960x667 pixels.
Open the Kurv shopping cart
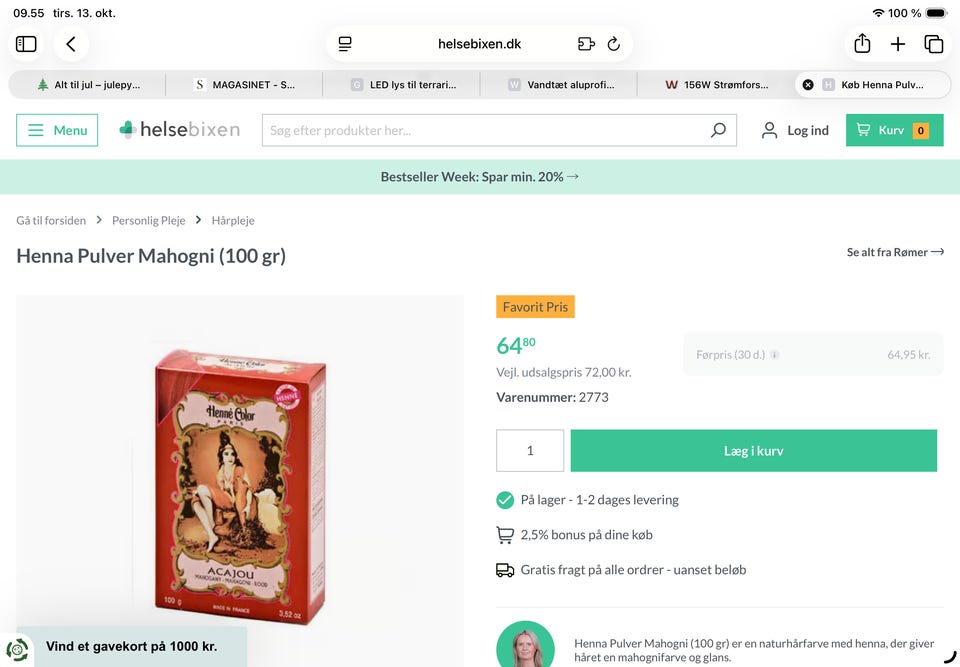click(x=894, y=130)
